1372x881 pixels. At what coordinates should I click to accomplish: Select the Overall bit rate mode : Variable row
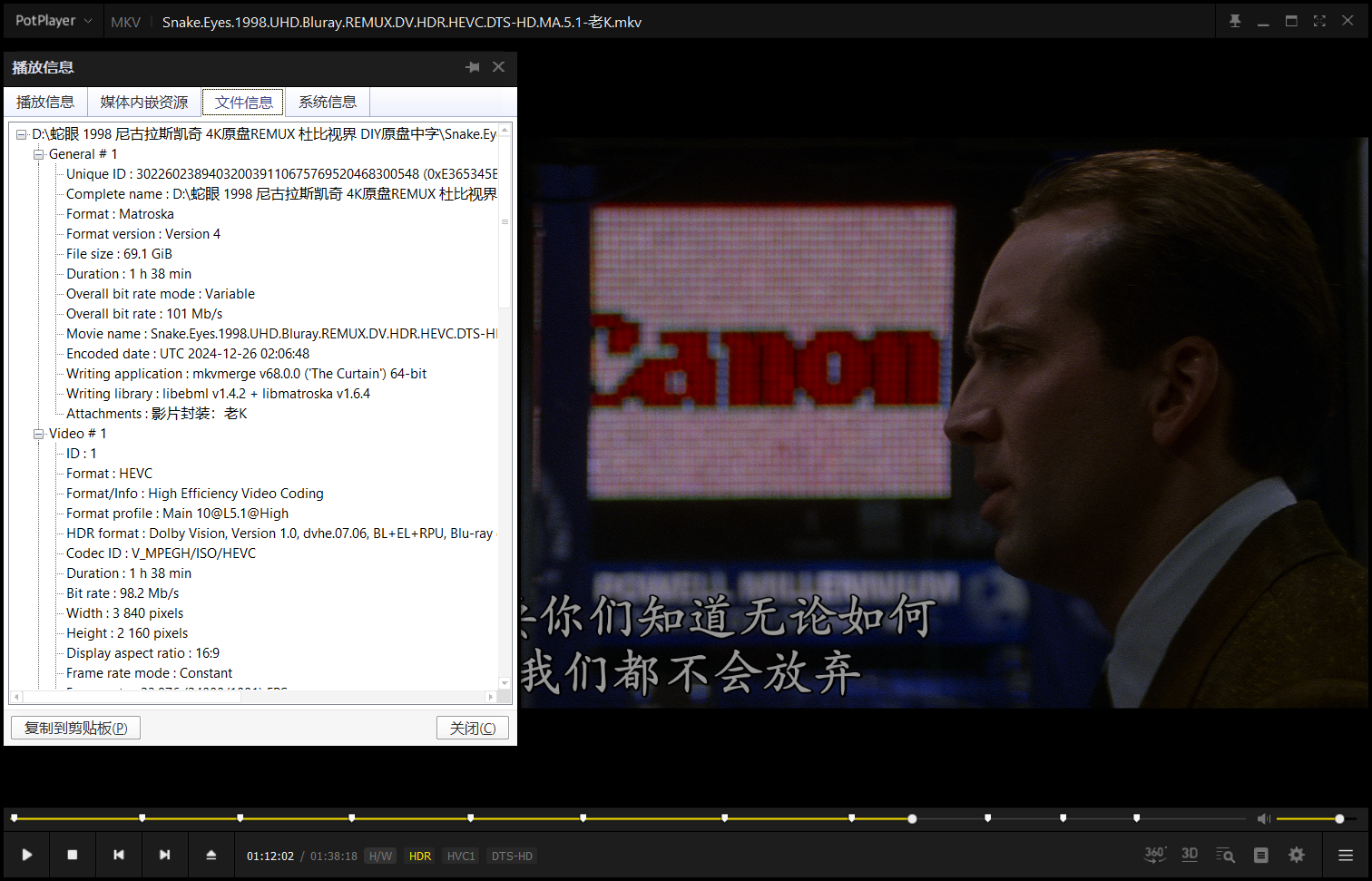(161, 294)
